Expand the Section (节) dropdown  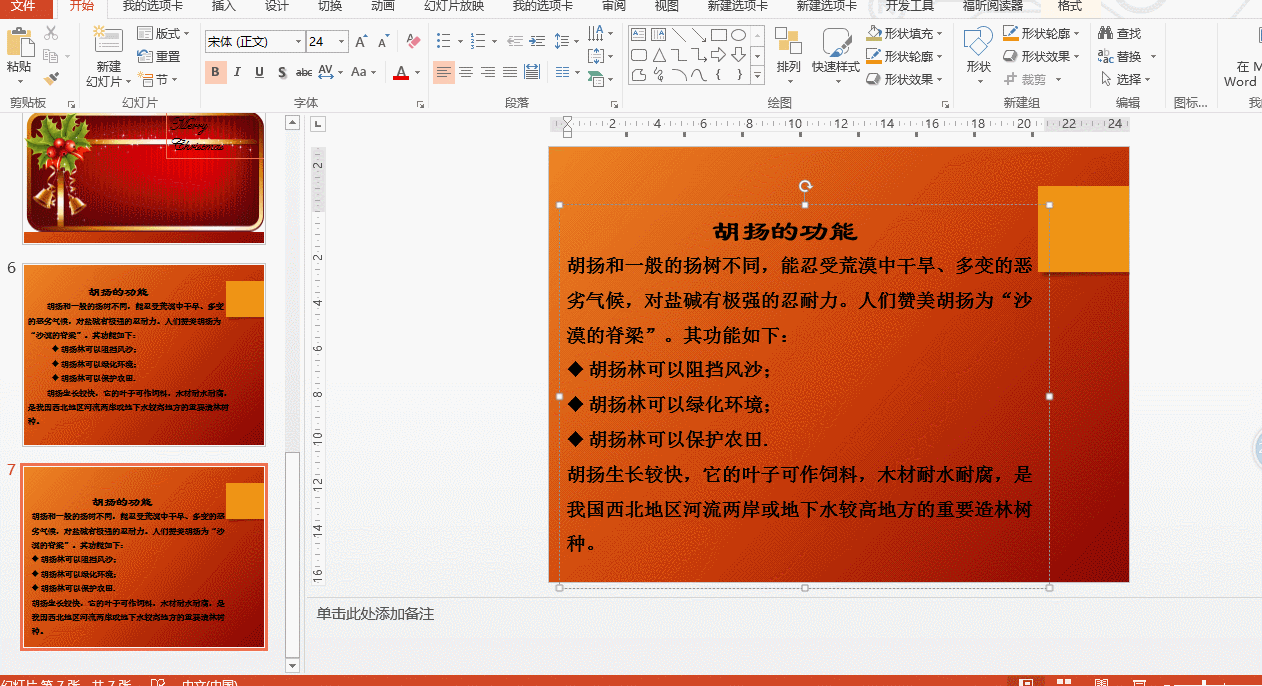click(159, 79)
